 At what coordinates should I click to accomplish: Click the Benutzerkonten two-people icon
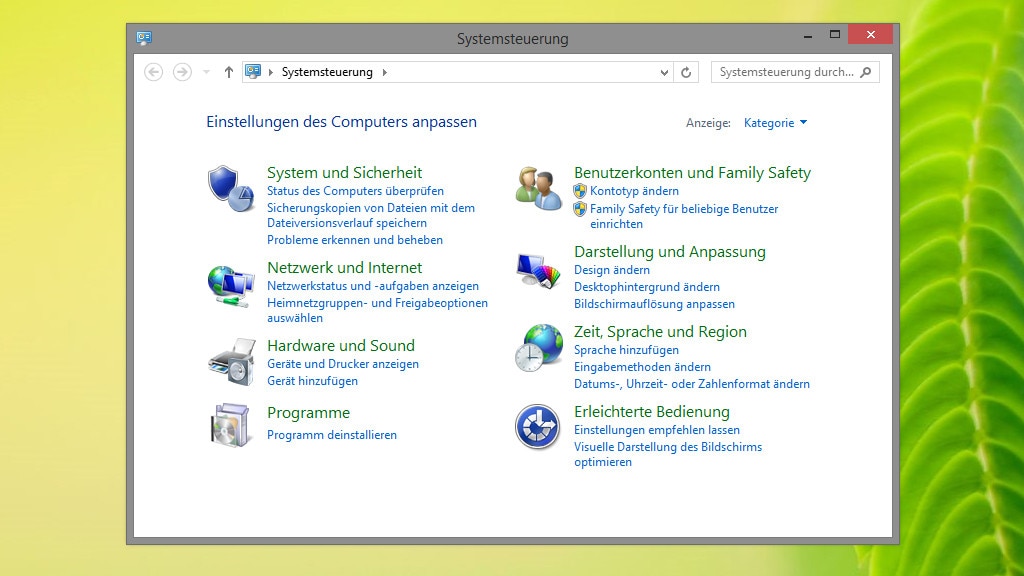coord(538,188)
